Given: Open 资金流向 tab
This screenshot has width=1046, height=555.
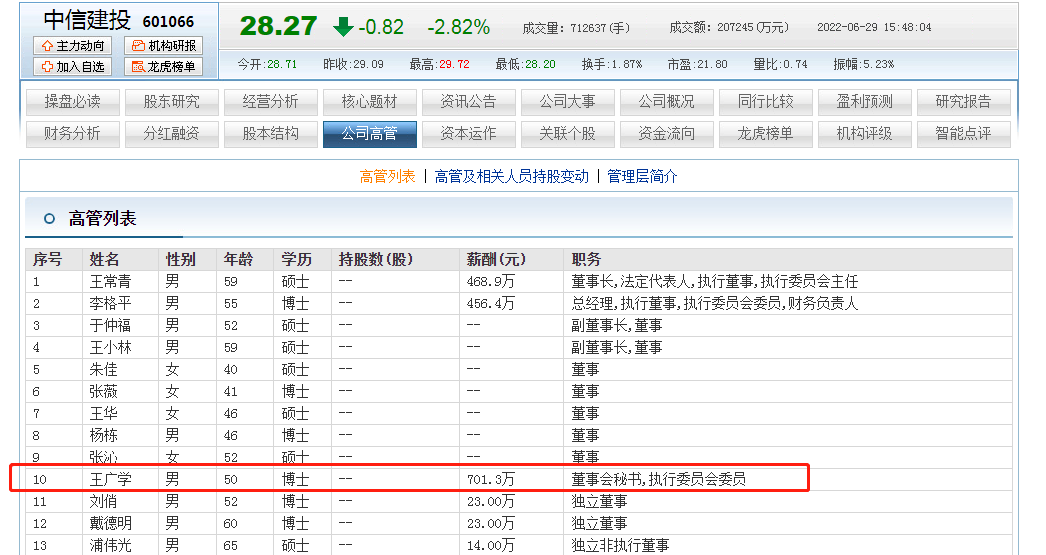Looking at the screenshot, I should point(666,134).
